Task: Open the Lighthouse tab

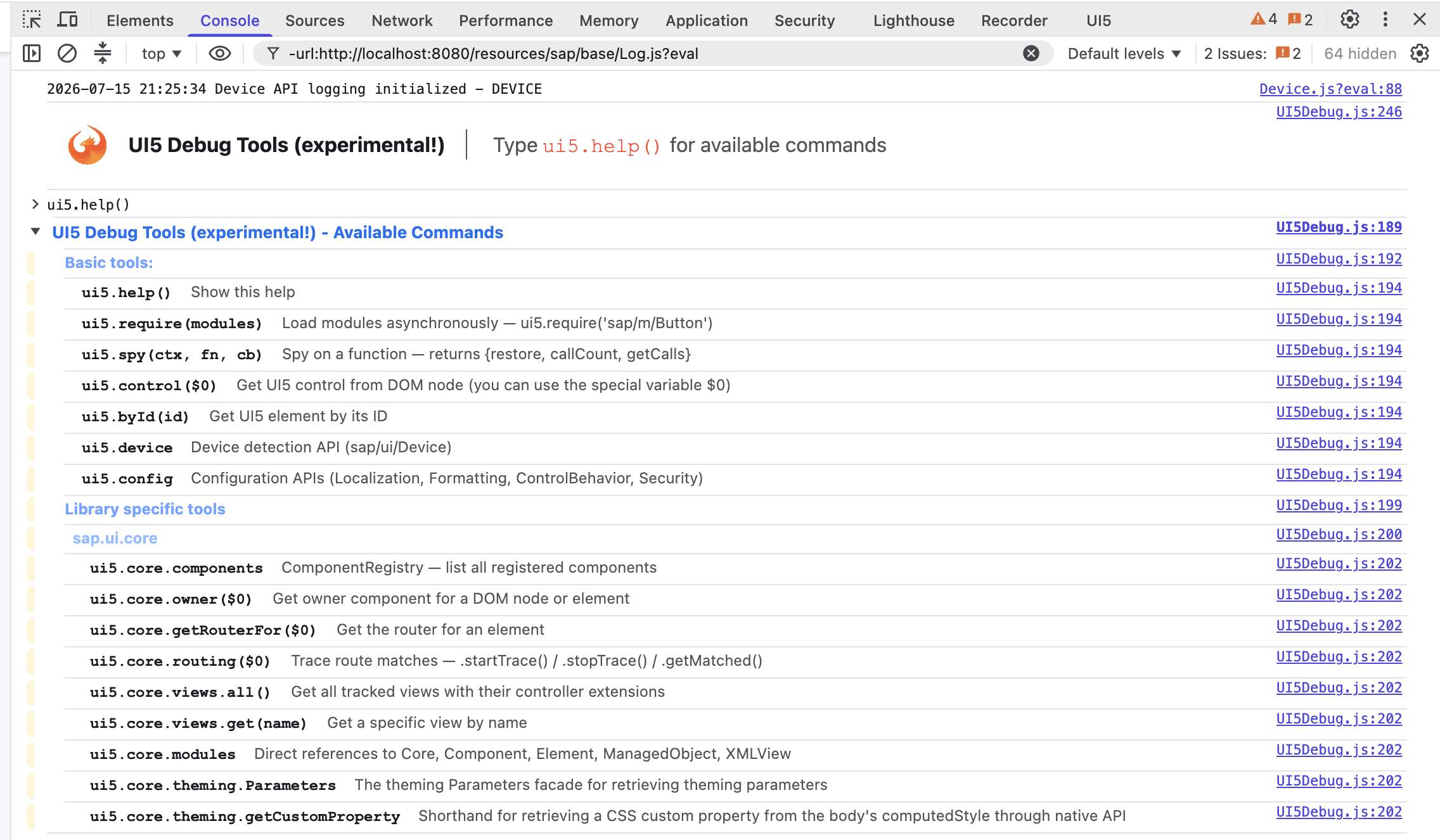Action: coord(914,20)
